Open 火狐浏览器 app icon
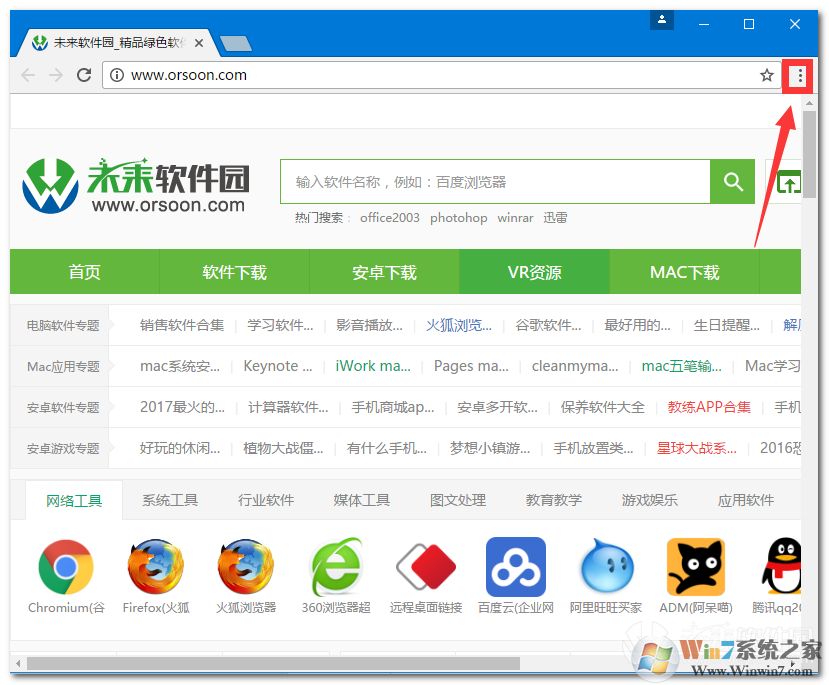Screen dimensions: 829x685 (x=246, y=567)
